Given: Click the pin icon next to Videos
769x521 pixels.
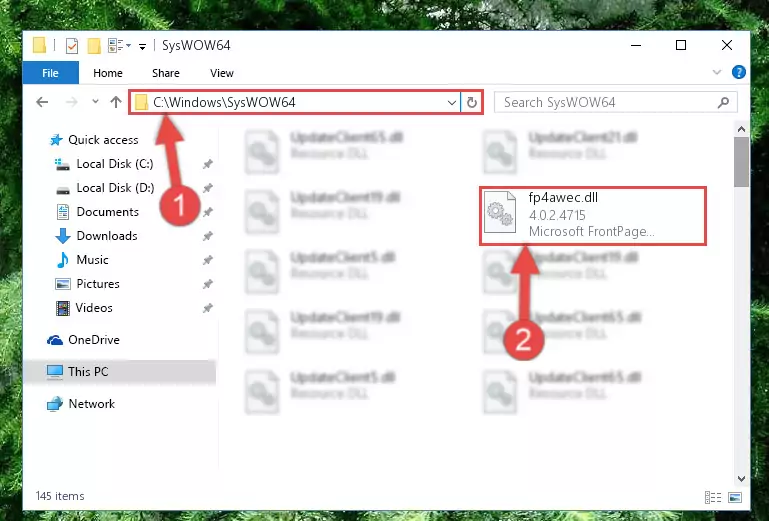Looking at the screenshot, I should click(208, 308).
